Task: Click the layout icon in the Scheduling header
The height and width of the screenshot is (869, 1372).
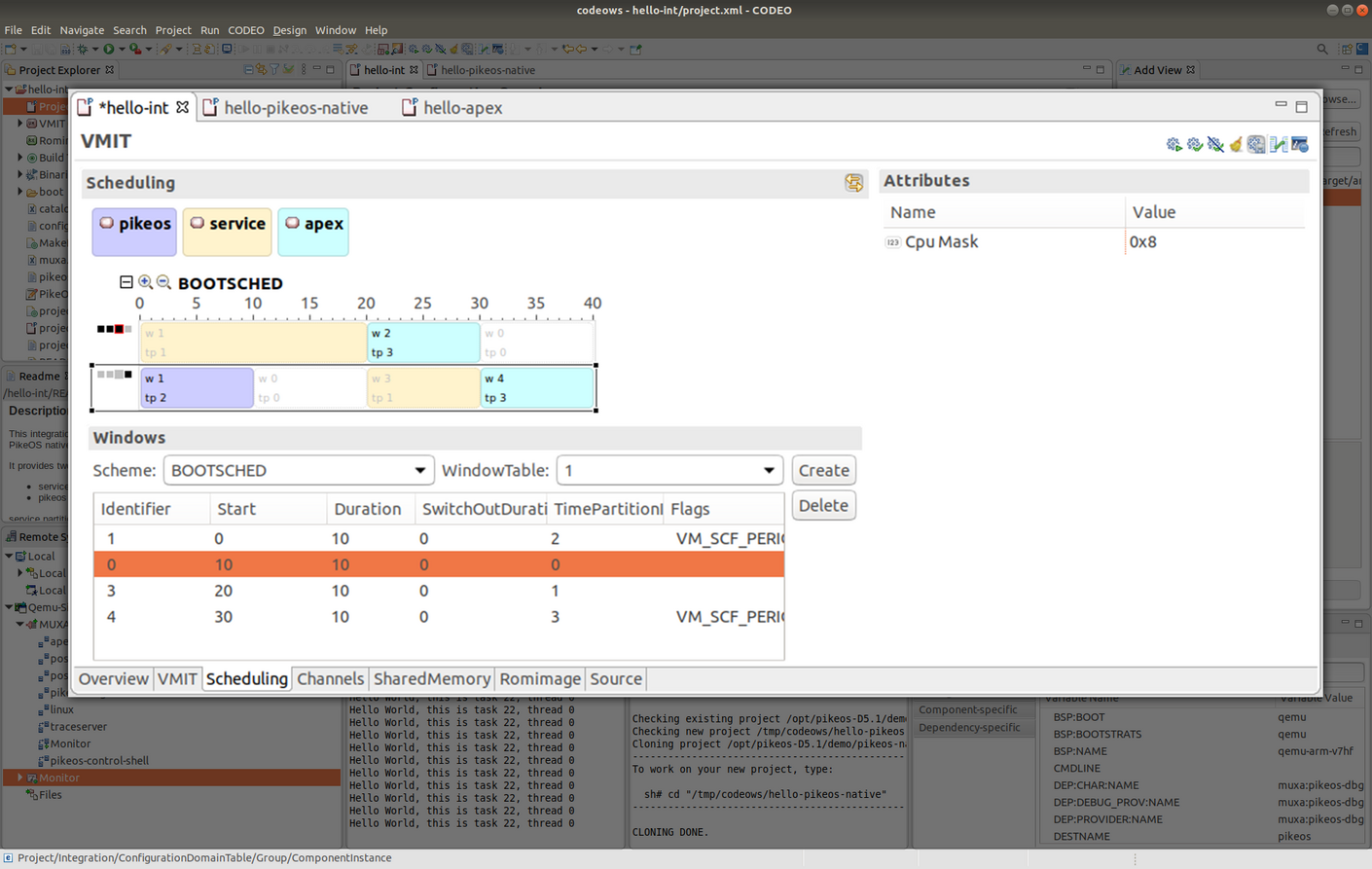Action: click(853, 182)
